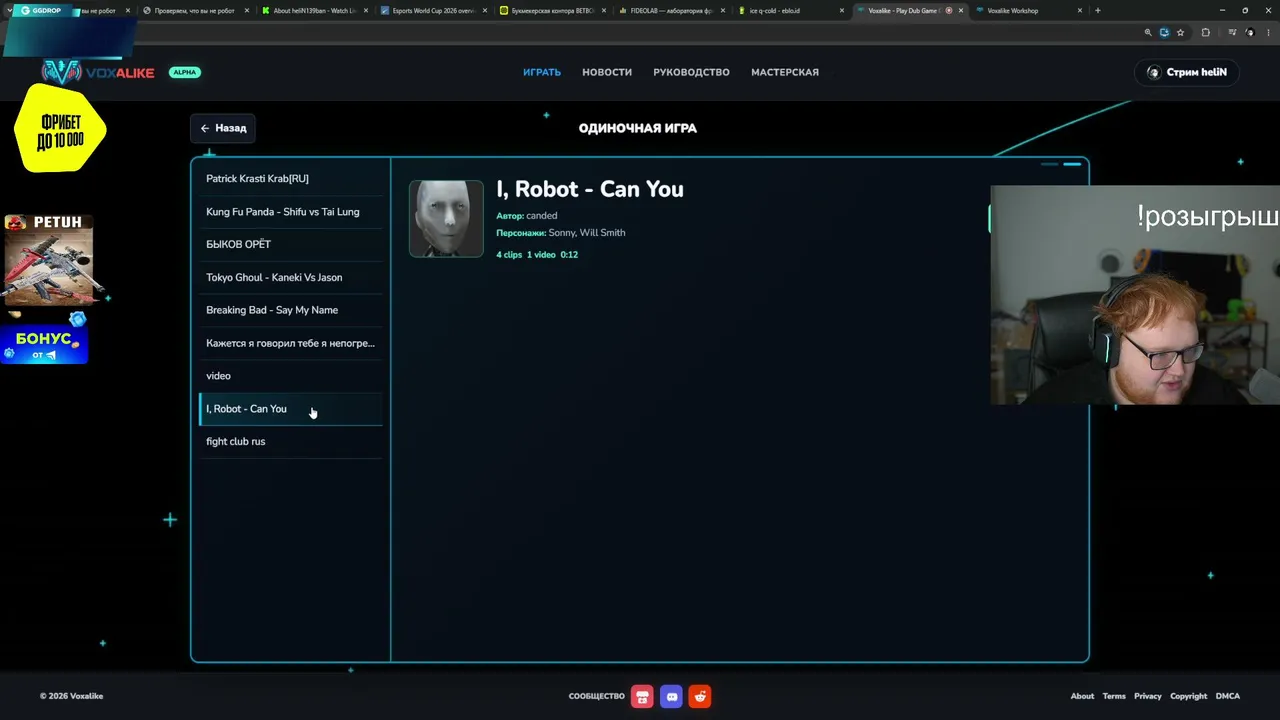
Task: Open the browser extensions icon
Action: [1205, 32]
